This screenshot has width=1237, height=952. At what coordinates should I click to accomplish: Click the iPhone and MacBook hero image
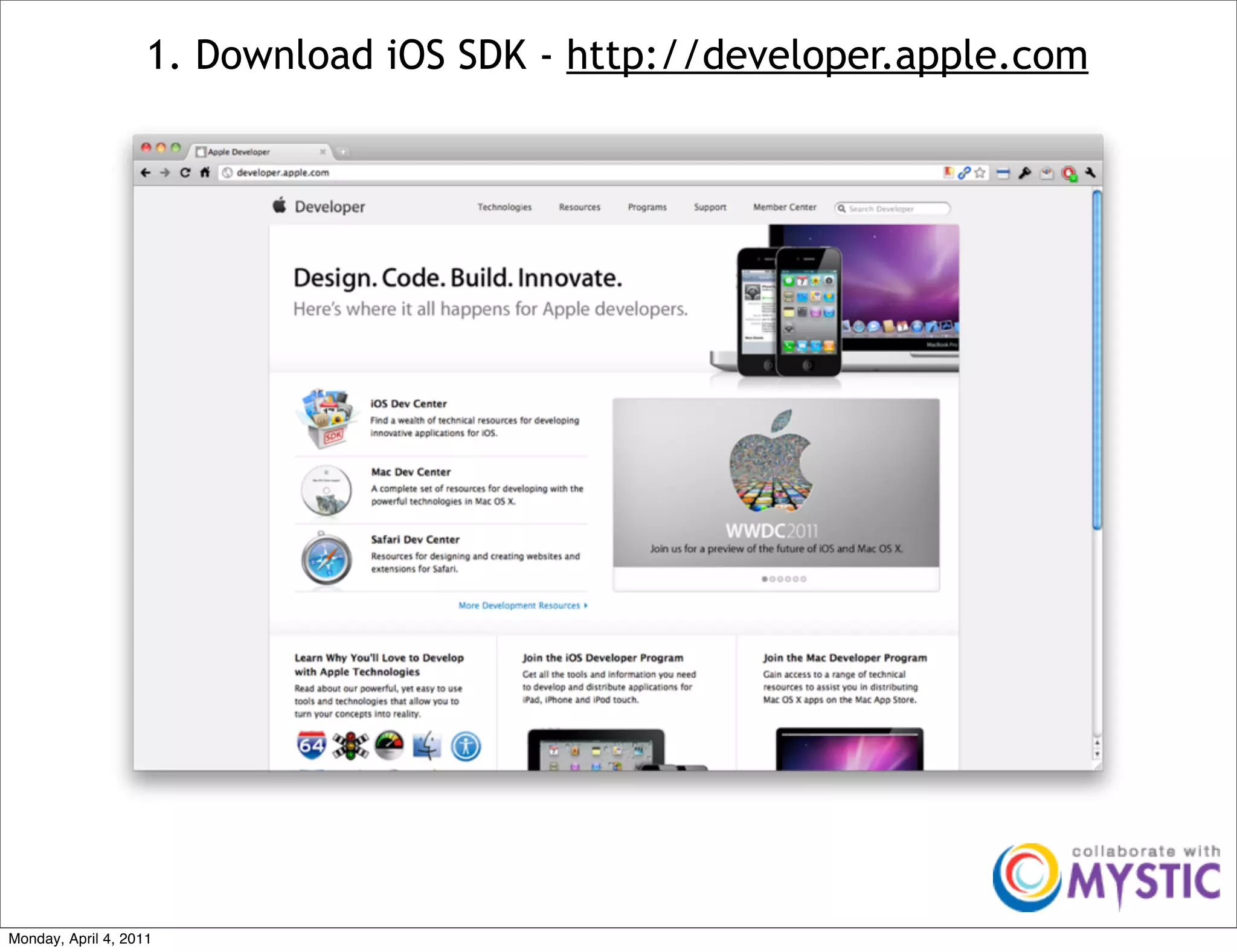click(835, 301)
